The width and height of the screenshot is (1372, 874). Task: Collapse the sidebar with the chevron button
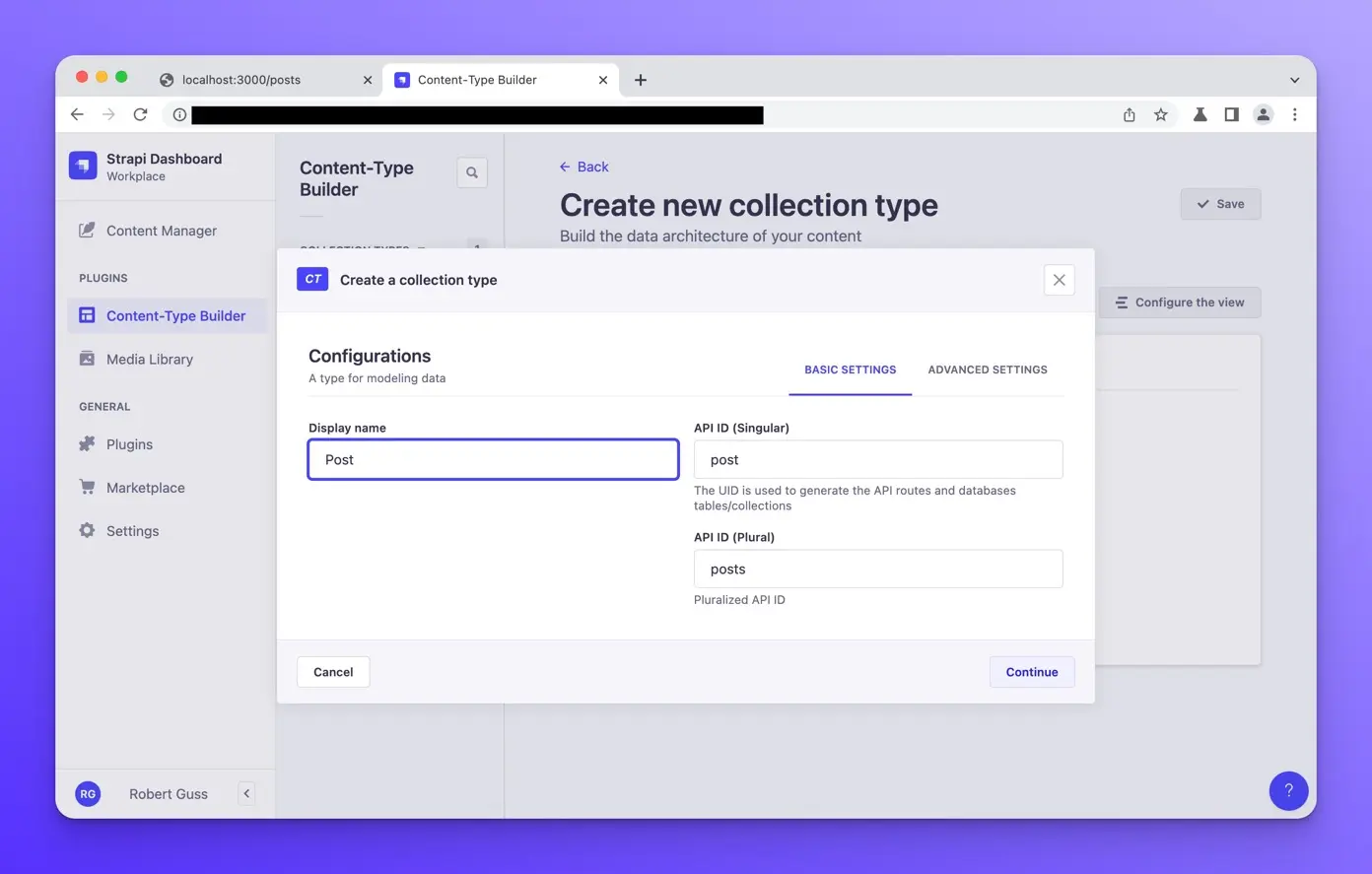pos(246,793)
